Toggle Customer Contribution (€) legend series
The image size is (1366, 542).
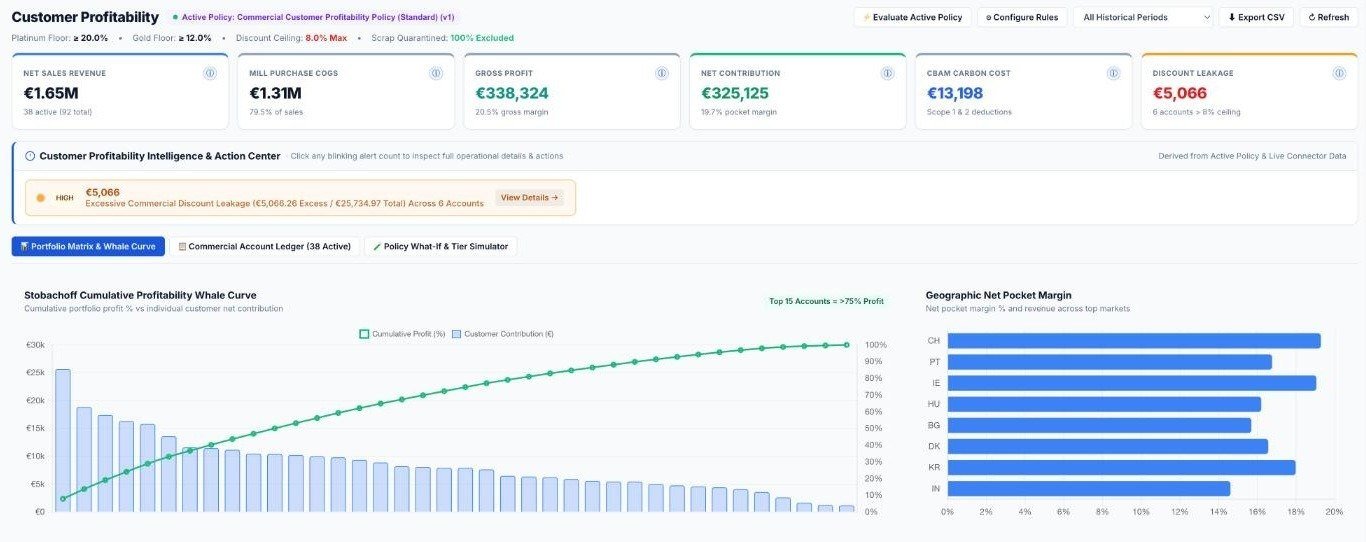[502, 333]
